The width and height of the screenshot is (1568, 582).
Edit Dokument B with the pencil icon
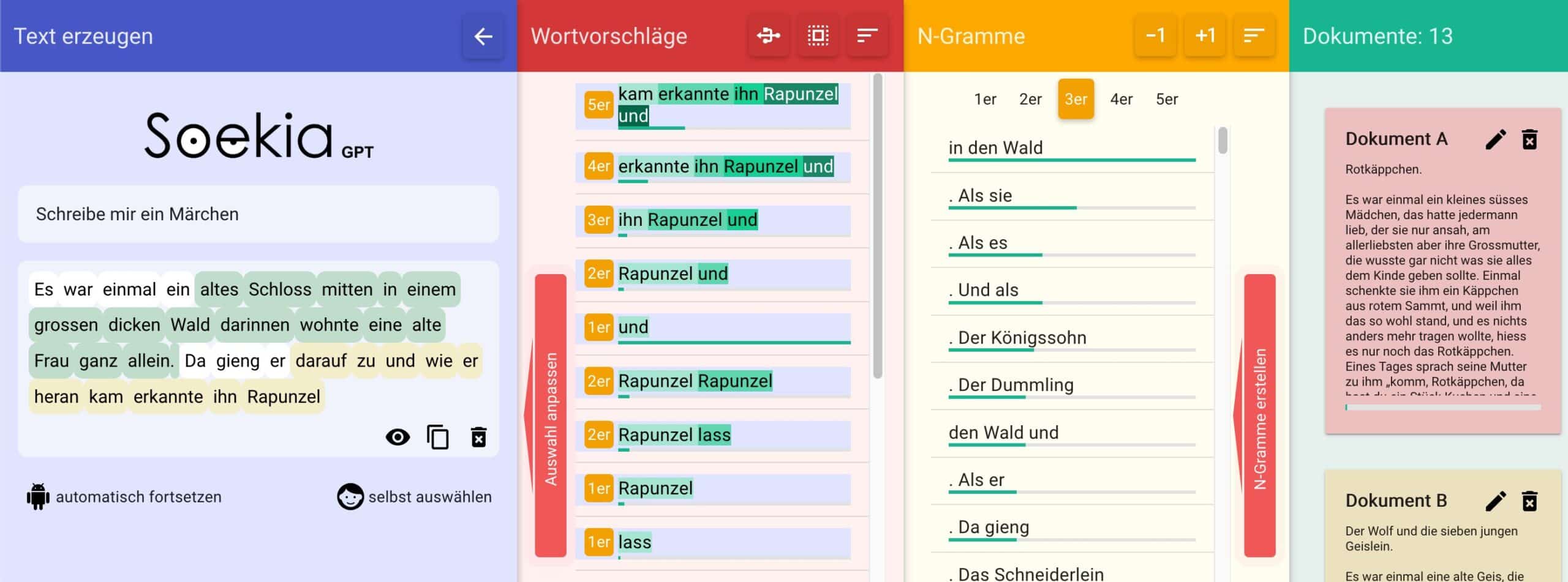(1495, 501)
